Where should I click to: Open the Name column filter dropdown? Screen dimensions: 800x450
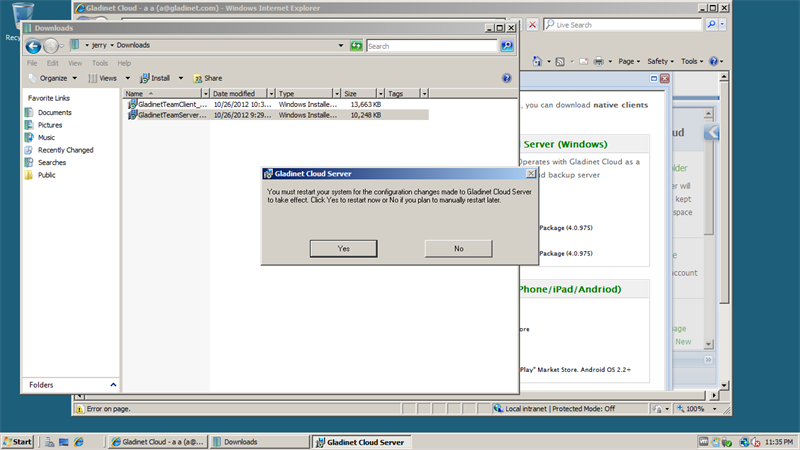point(206,93)
